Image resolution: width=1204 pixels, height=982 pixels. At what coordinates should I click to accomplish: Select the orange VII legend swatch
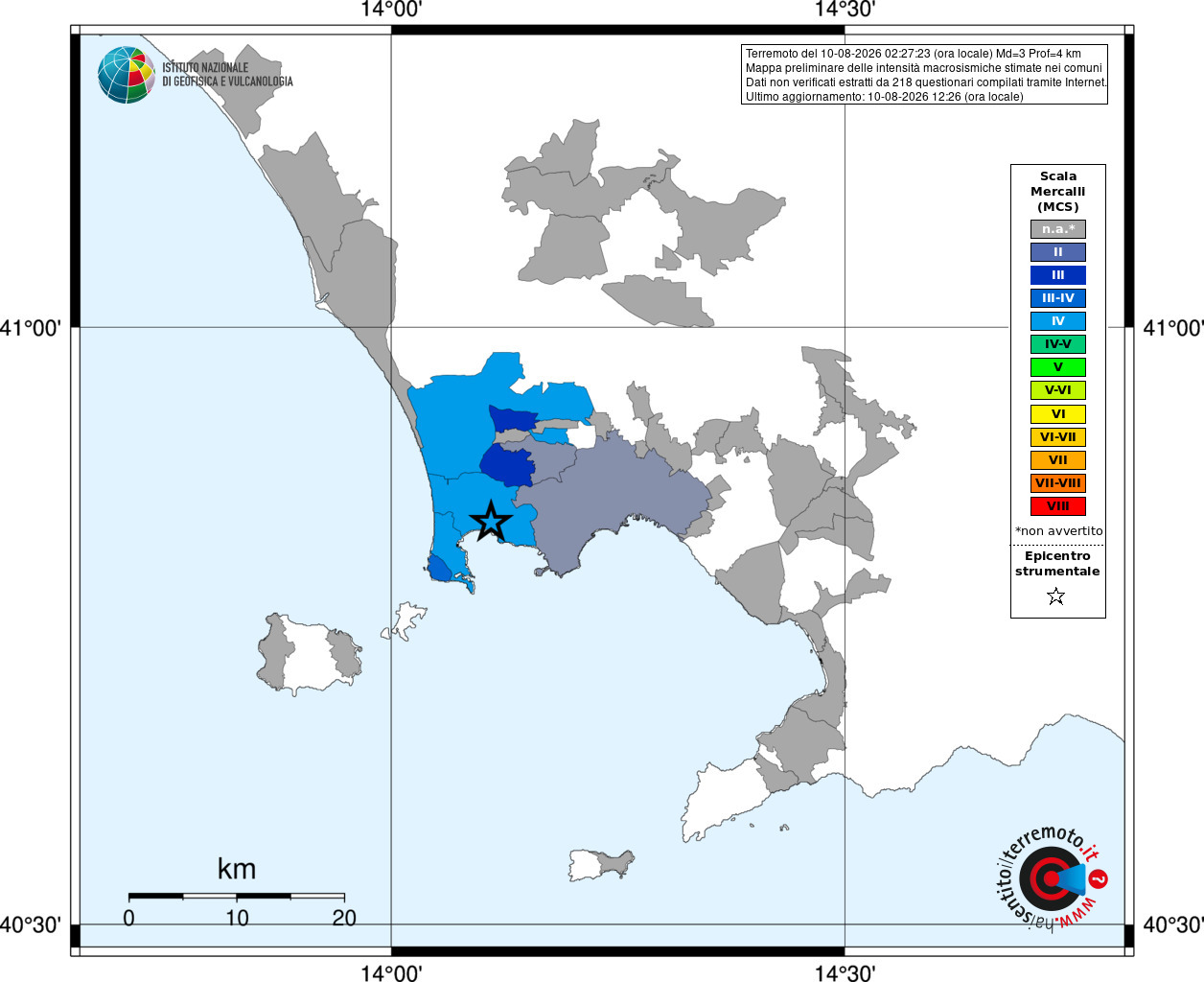[1058, 460]
